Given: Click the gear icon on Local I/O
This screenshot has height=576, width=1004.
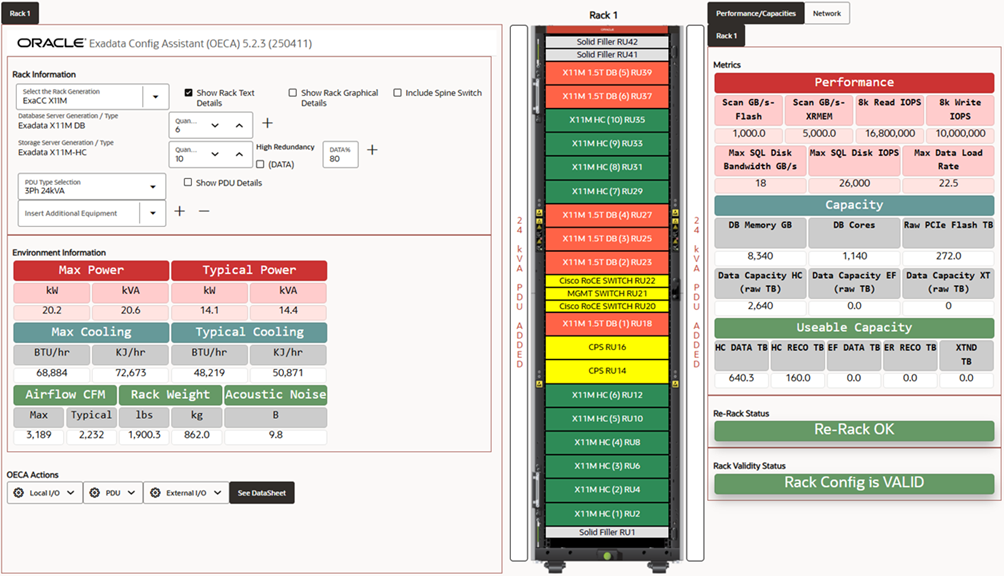Looking at the screenshot, I should click(x=19, y=493).
